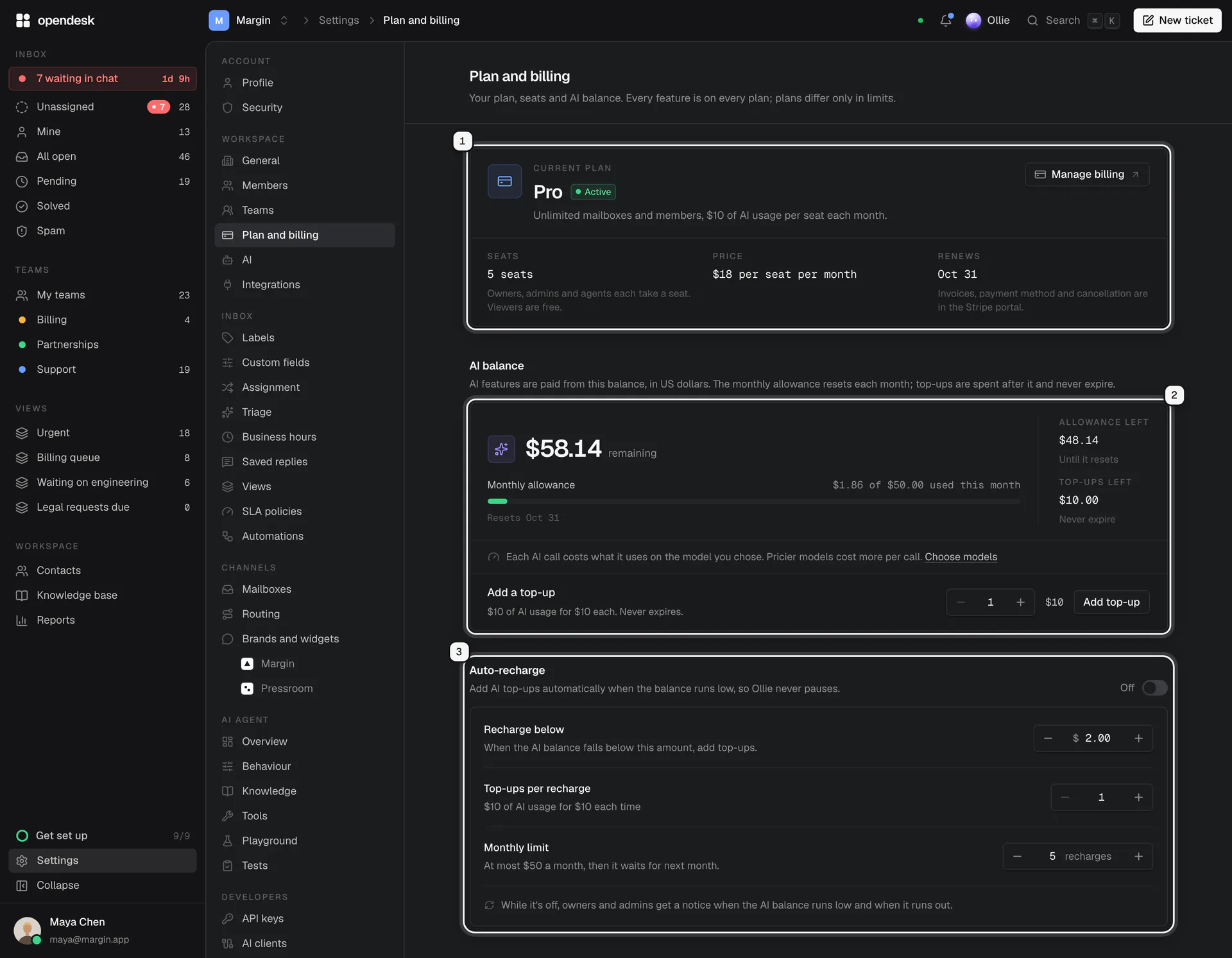Turn on the Auto-recharge switch

click(x=1154, y=688)
